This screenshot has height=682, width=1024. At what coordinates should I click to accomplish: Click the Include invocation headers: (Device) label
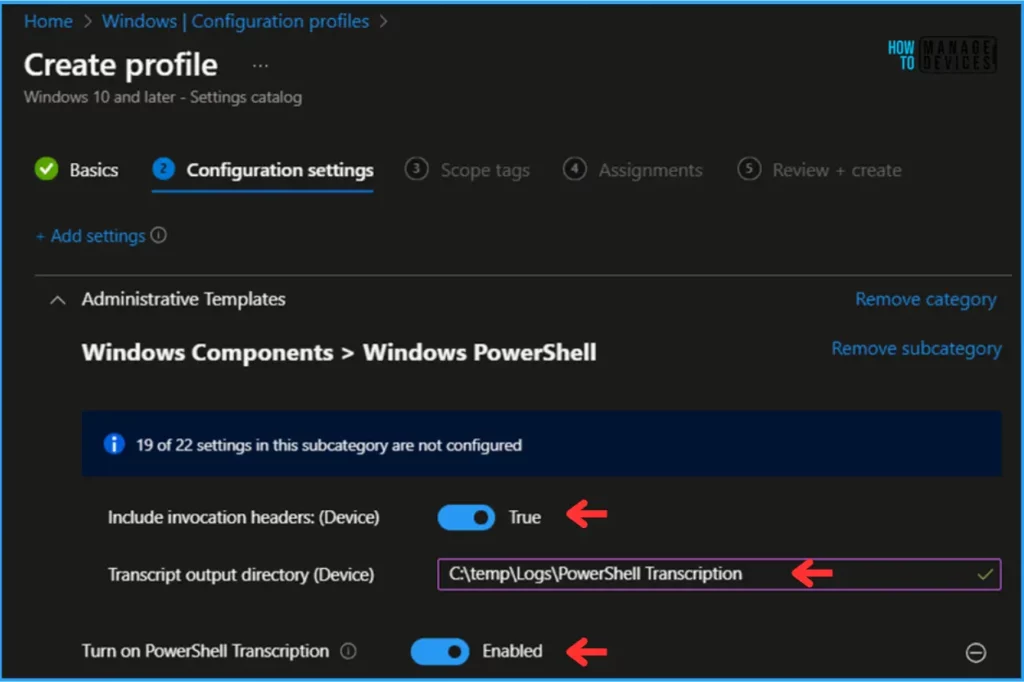[x=243, y=517]
